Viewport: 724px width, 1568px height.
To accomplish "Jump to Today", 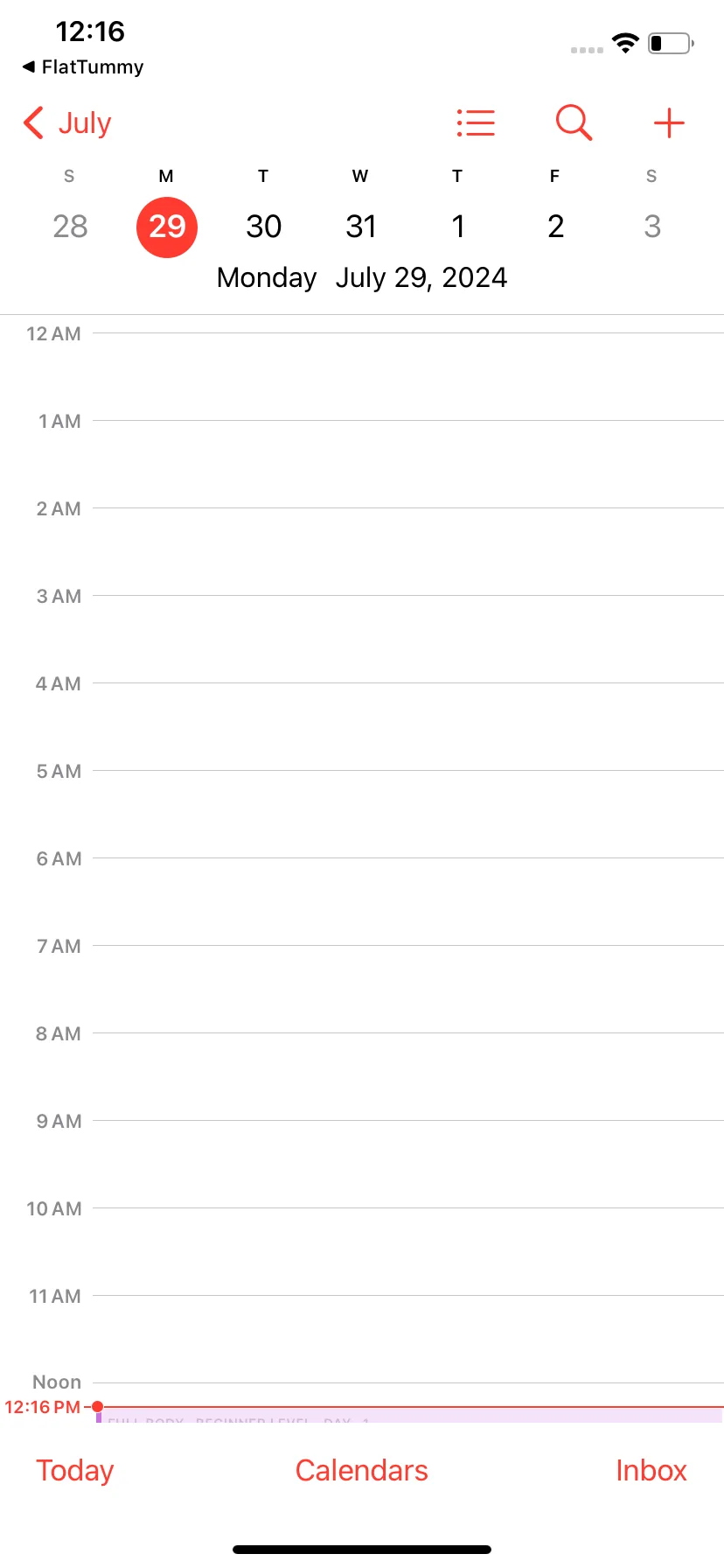I will (75, 1470).
